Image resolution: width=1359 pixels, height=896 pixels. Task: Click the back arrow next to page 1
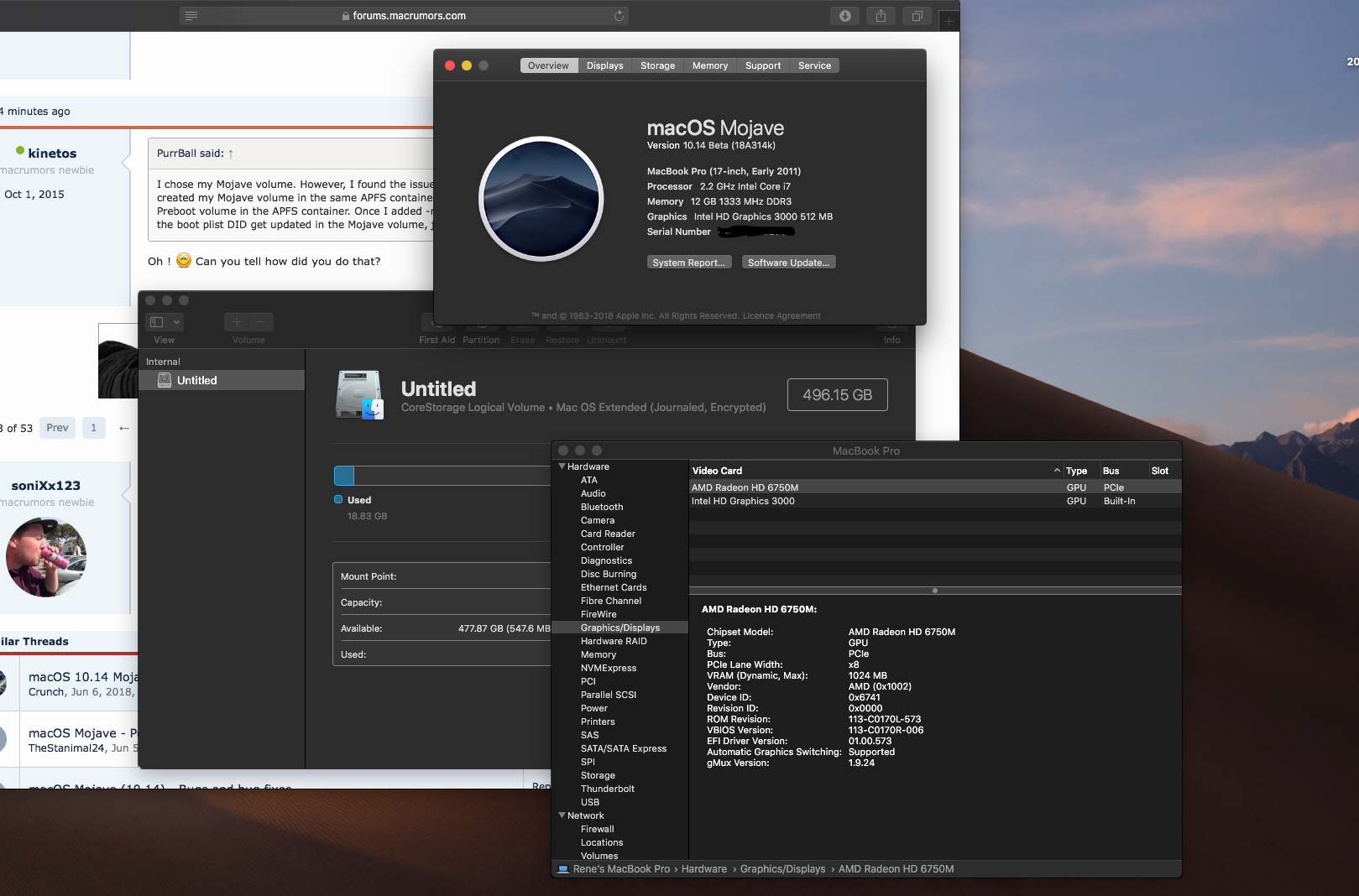click(x=124, y=428)
